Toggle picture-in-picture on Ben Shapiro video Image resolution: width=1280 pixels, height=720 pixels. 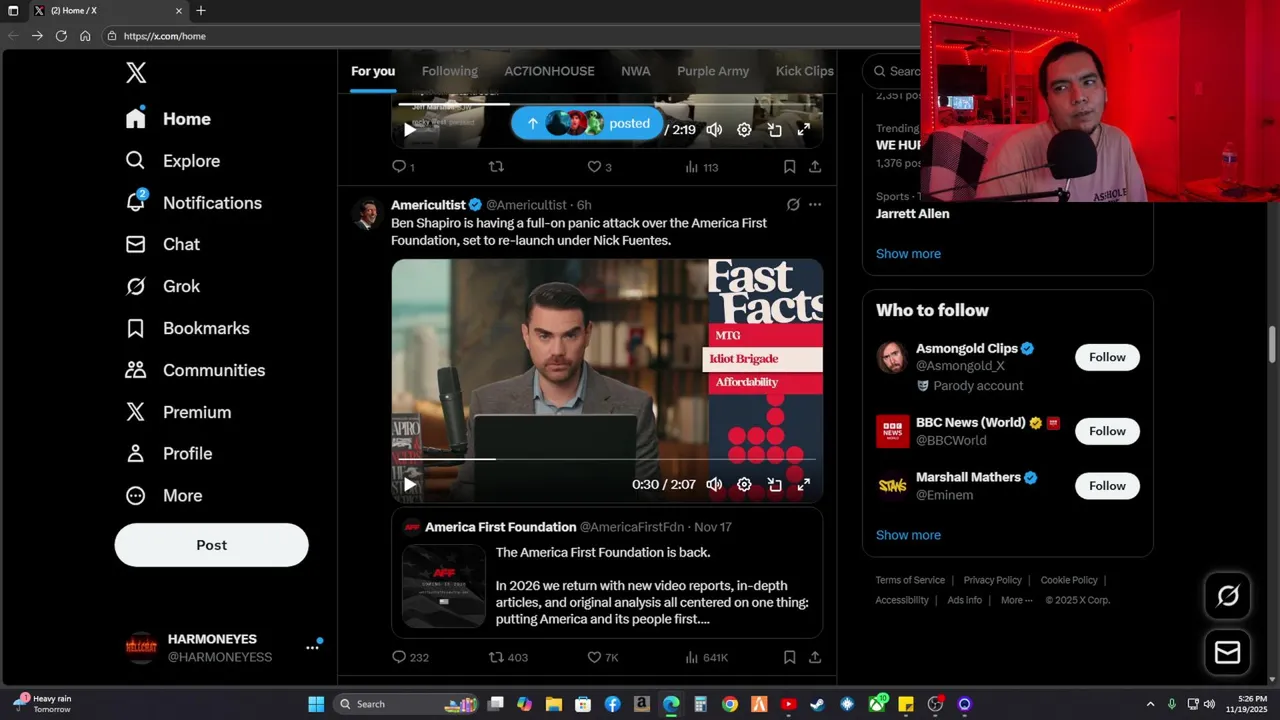pyautogui.click(x=774, y=484)
